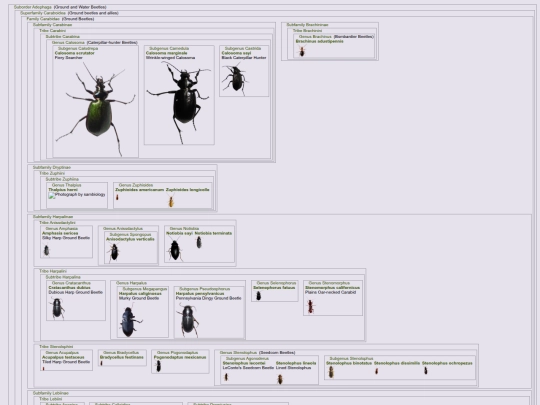Viewport: 540px width, 405px height.
Task: Open the Tribe Zuphiini link
Action: [52, 173]
